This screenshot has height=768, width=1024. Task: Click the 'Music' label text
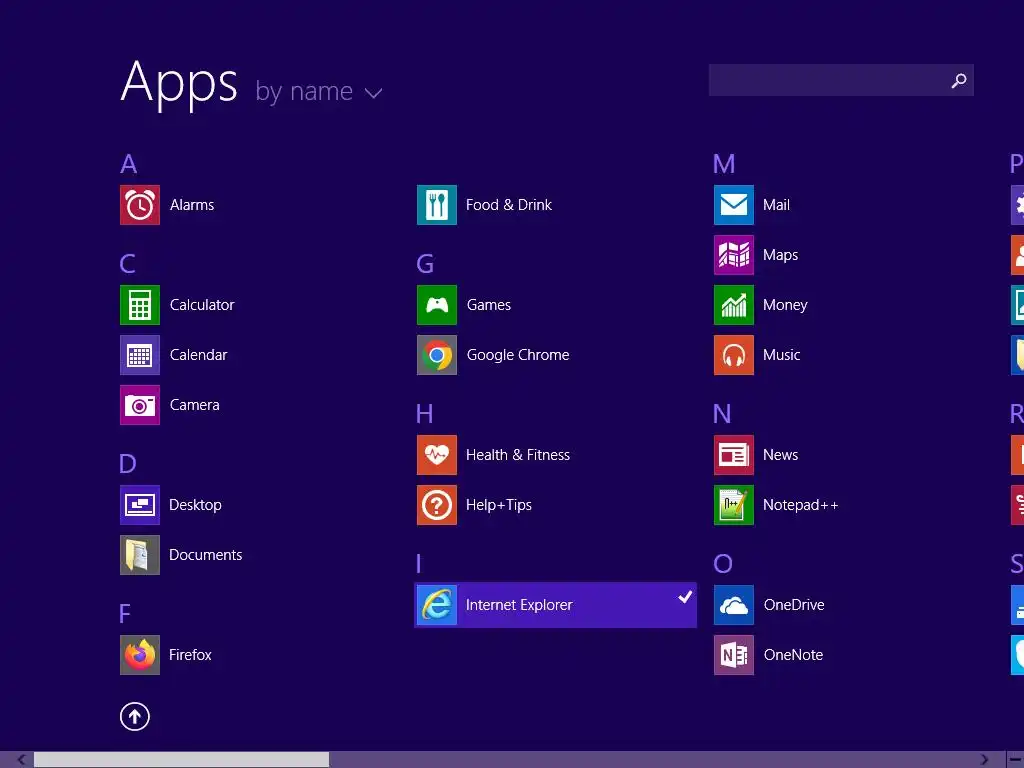tap(782, 355)
